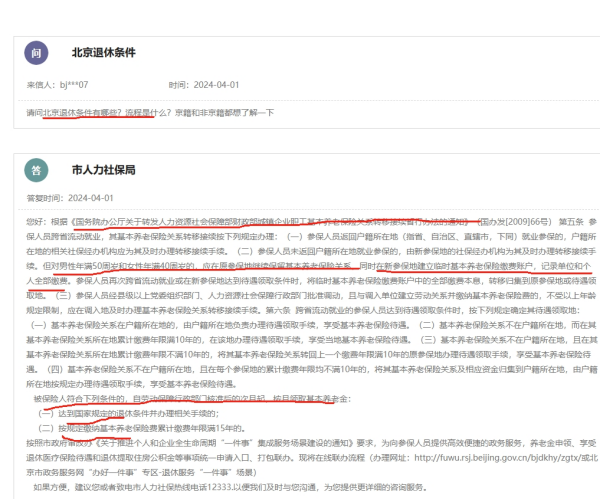Click the sender name bj***07
Image resolution: width=600 pixels, height=499 pixels.
click(x=74, y=85)
